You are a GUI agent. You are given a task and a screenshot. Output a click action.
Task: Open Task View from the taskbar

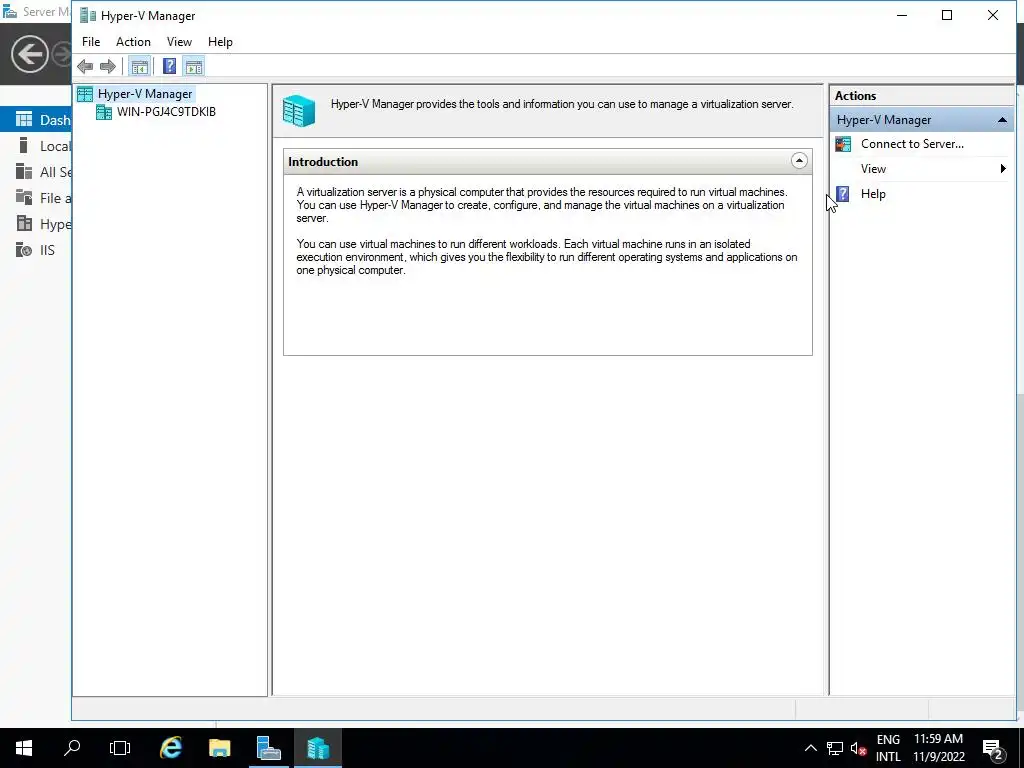120,748
